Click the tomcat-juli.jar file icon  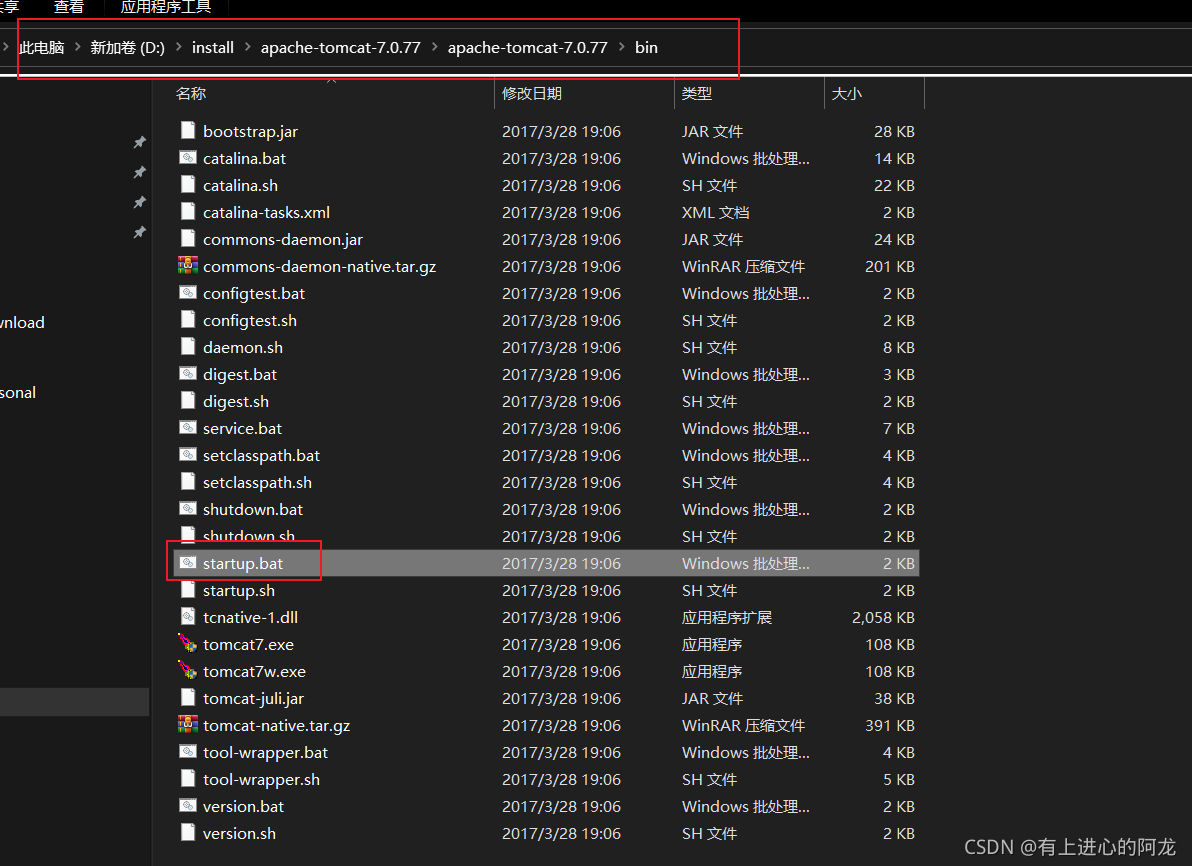tap(188, 698)
